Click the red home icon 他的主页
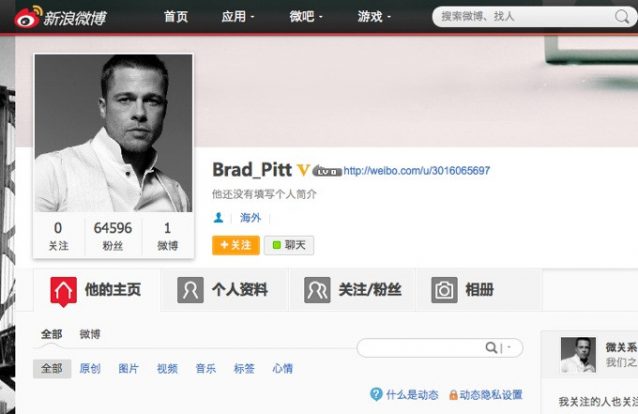The height and width of the screenshot is (414, 638). click(63, 291)
